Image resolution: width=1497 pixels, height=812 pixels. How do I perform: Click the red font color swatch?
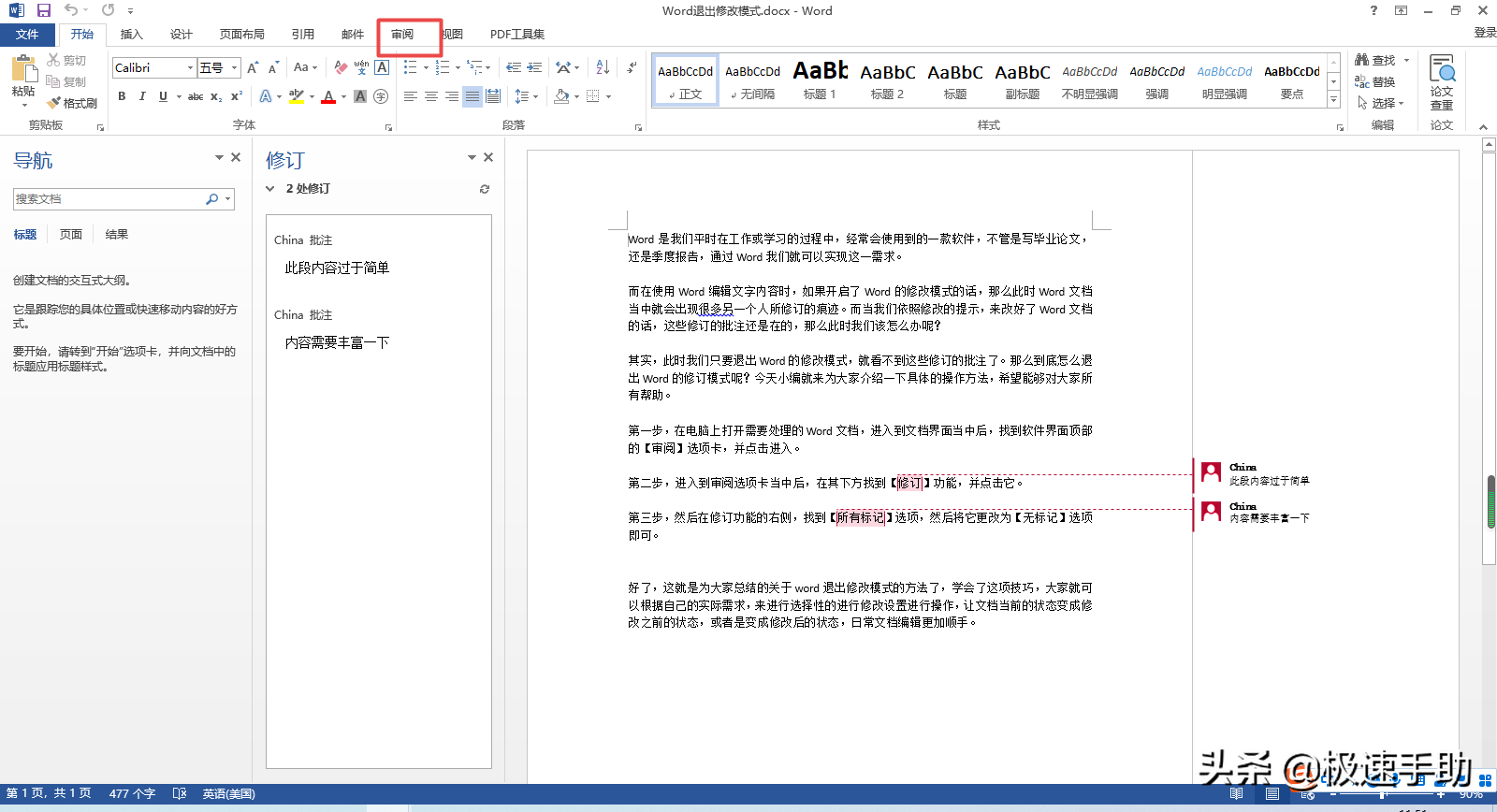coord(328,96)
